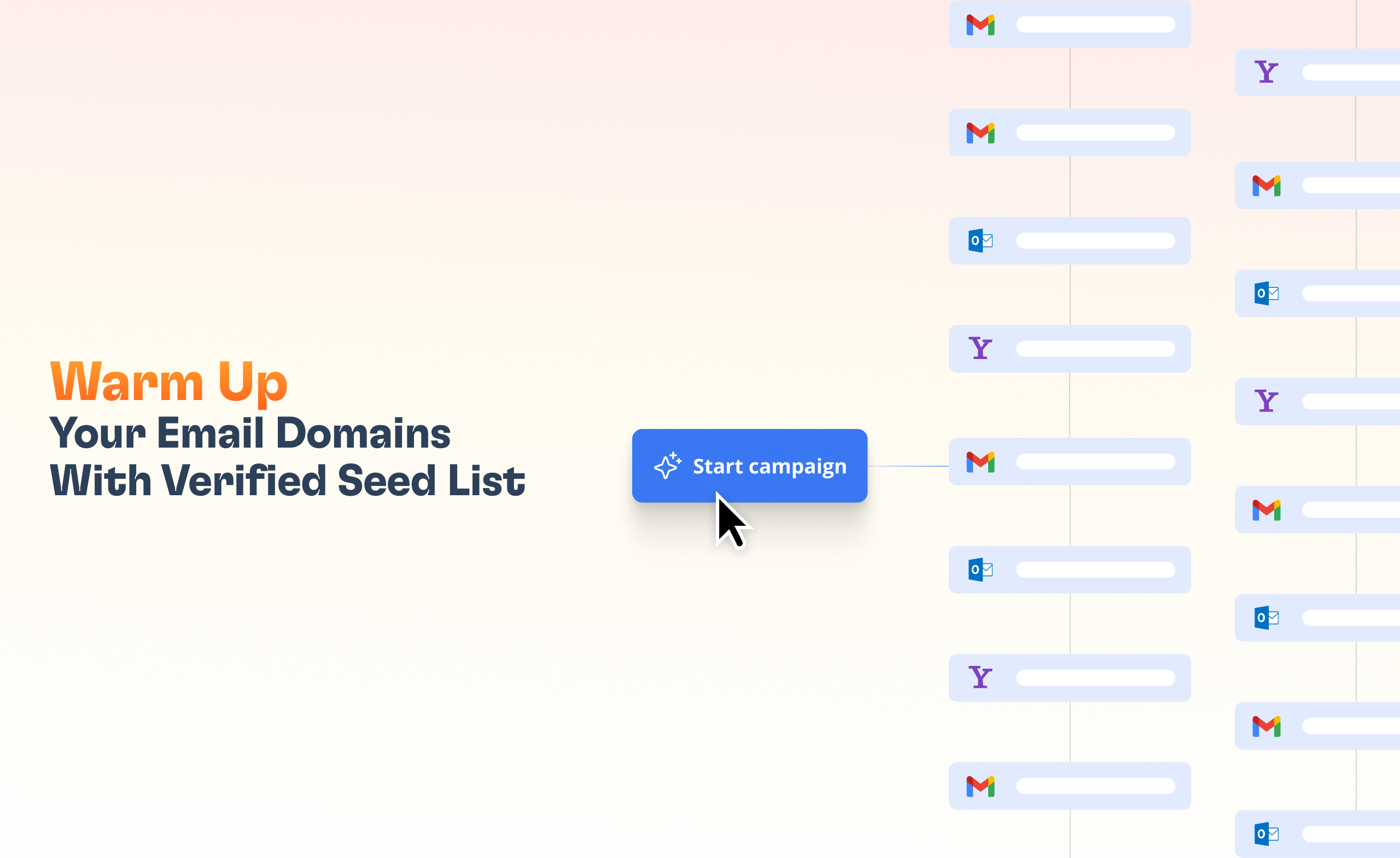Click the topmost Gmail icon in left column

980,25
